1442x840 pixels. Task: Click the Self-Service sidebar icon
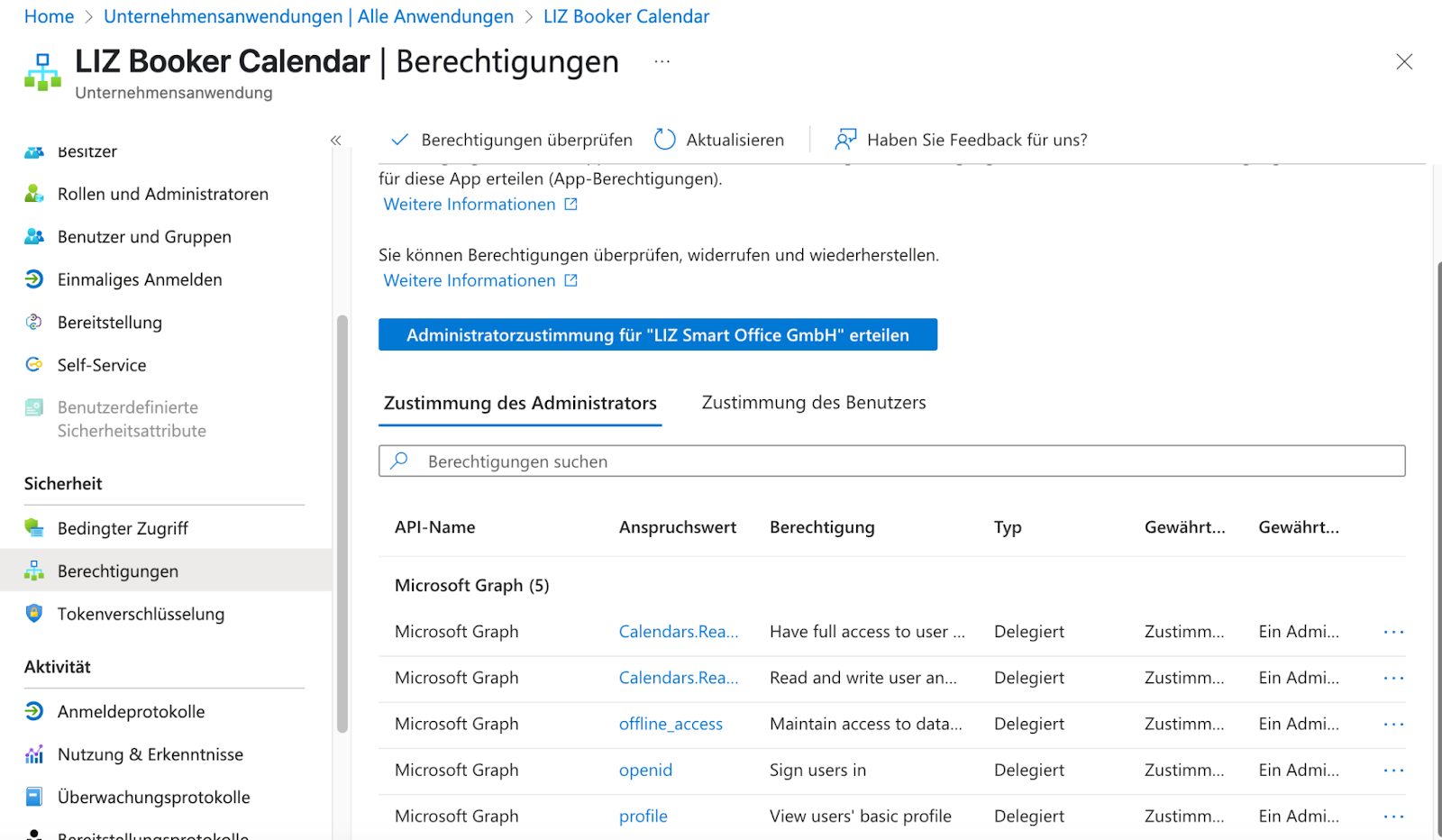(34, 364)
